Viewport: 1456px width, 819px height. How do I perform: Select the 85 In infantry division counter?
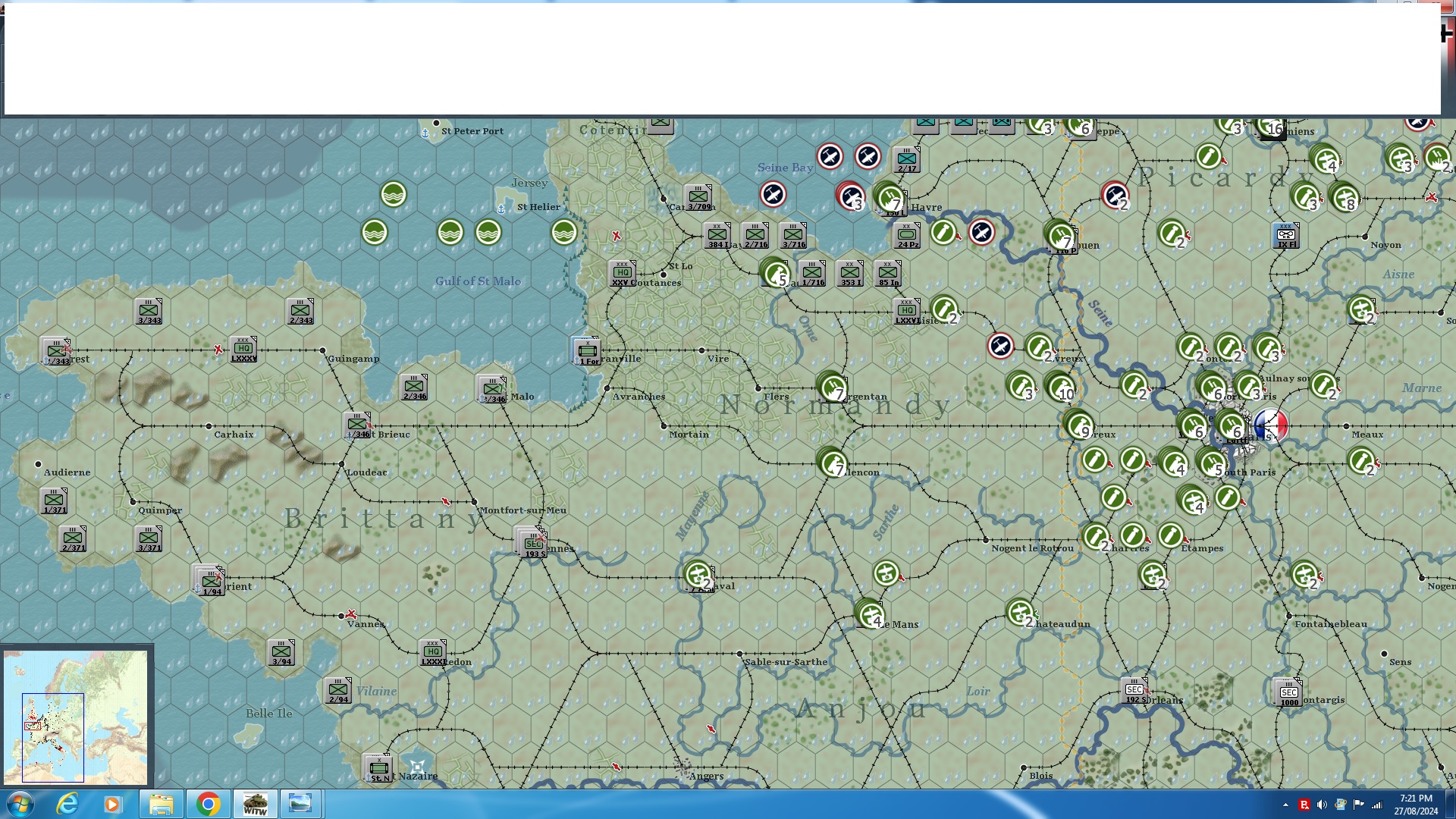888,273
